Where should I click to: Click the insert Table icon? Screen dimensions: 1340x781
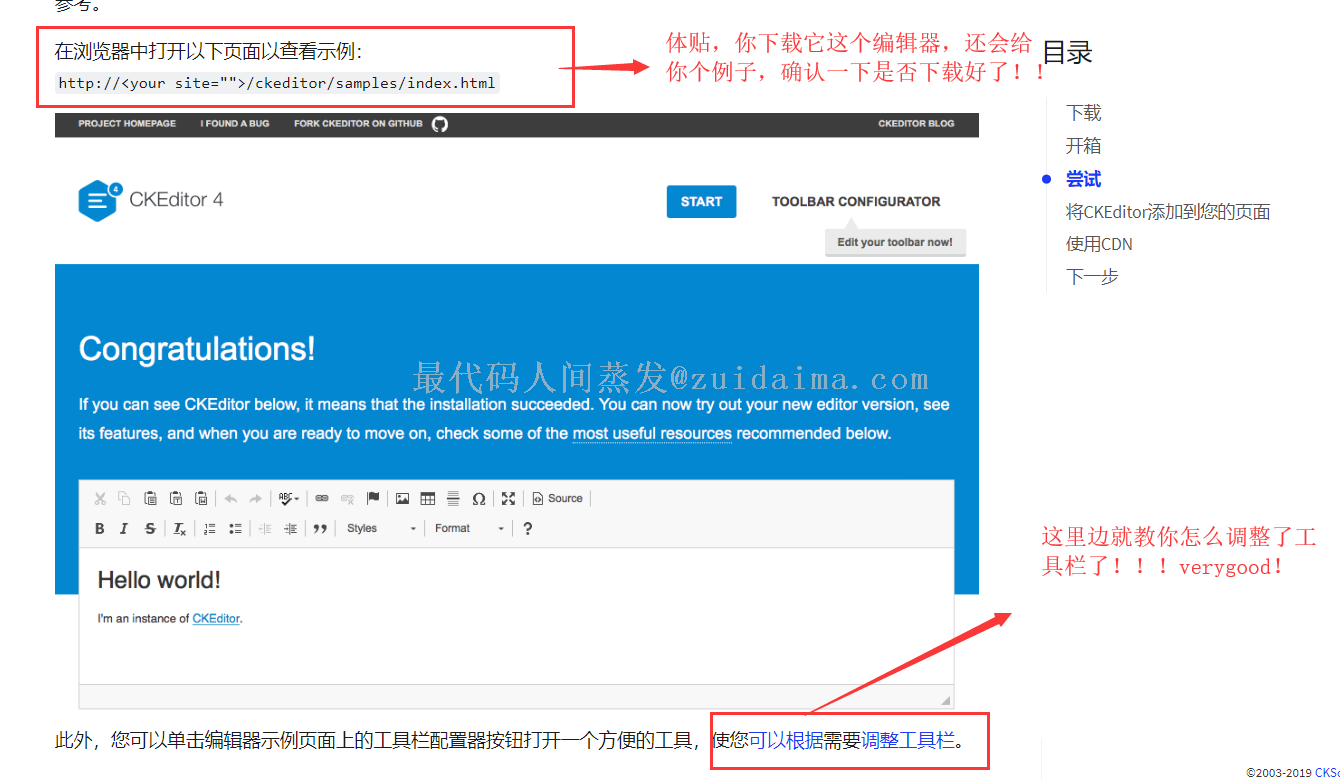[x=428, y=498]
